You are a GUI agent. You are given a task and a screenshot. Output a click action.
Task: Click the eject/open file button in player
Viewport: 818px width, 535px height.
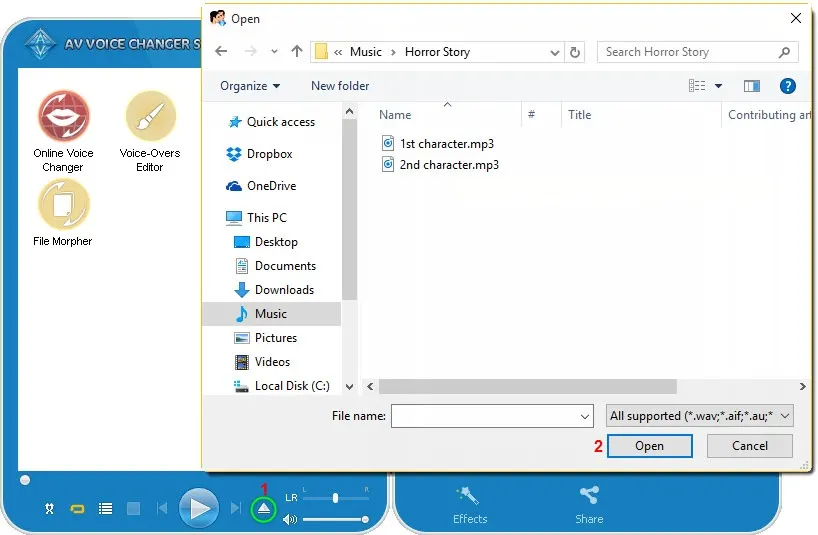click(263, 509)
